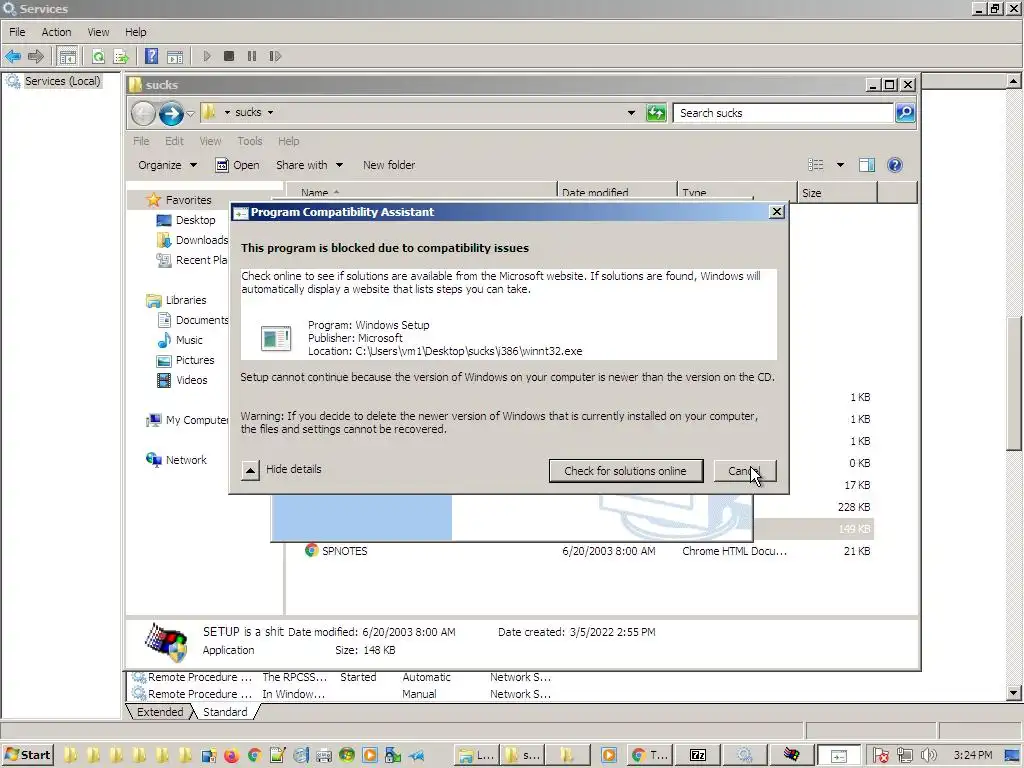
Task: Select Desktop in the navigation pane
Action: click(195, 220)
